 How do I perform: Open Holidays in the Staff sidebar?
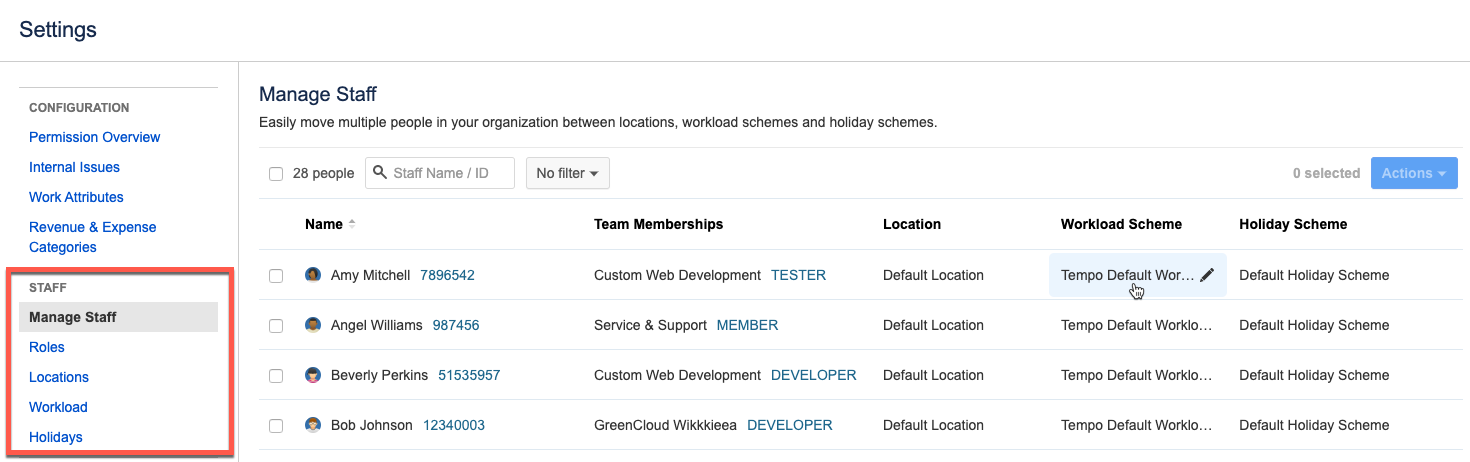(x=56, y=437)
